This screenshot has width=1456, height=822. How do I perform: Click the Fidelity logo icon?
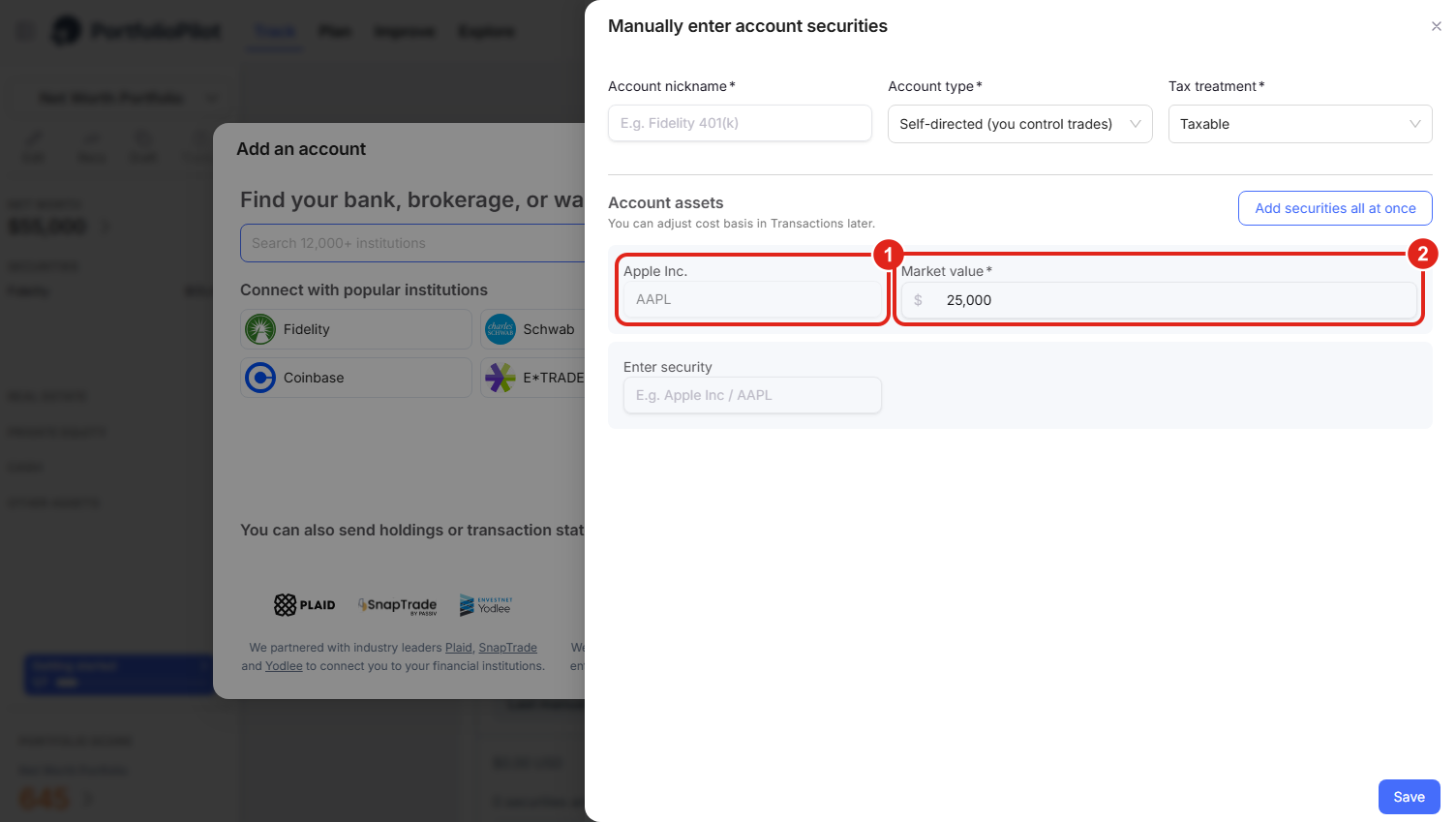click(x=260, y=329)
